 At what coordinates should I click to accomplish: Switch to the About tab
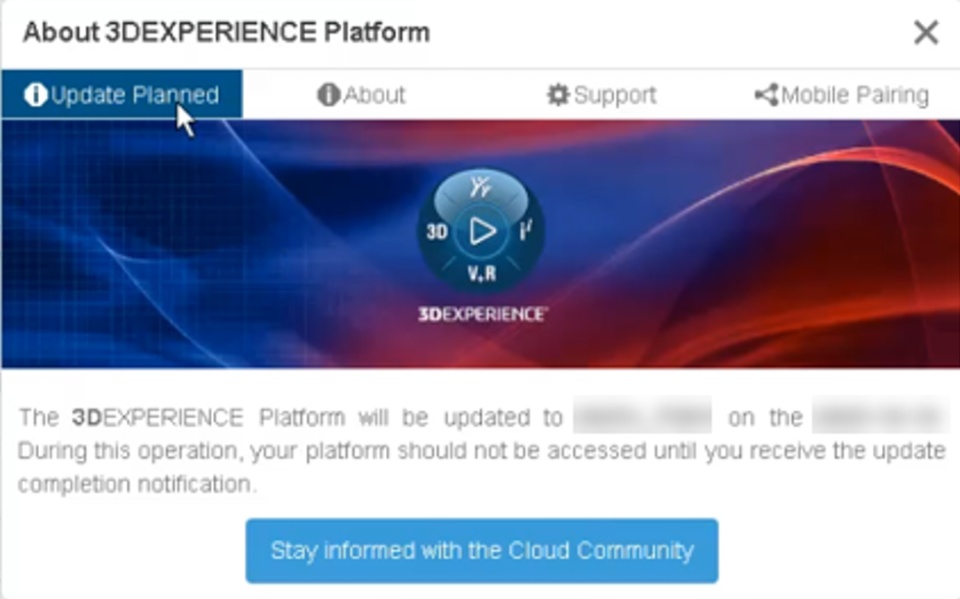point(361,95)
